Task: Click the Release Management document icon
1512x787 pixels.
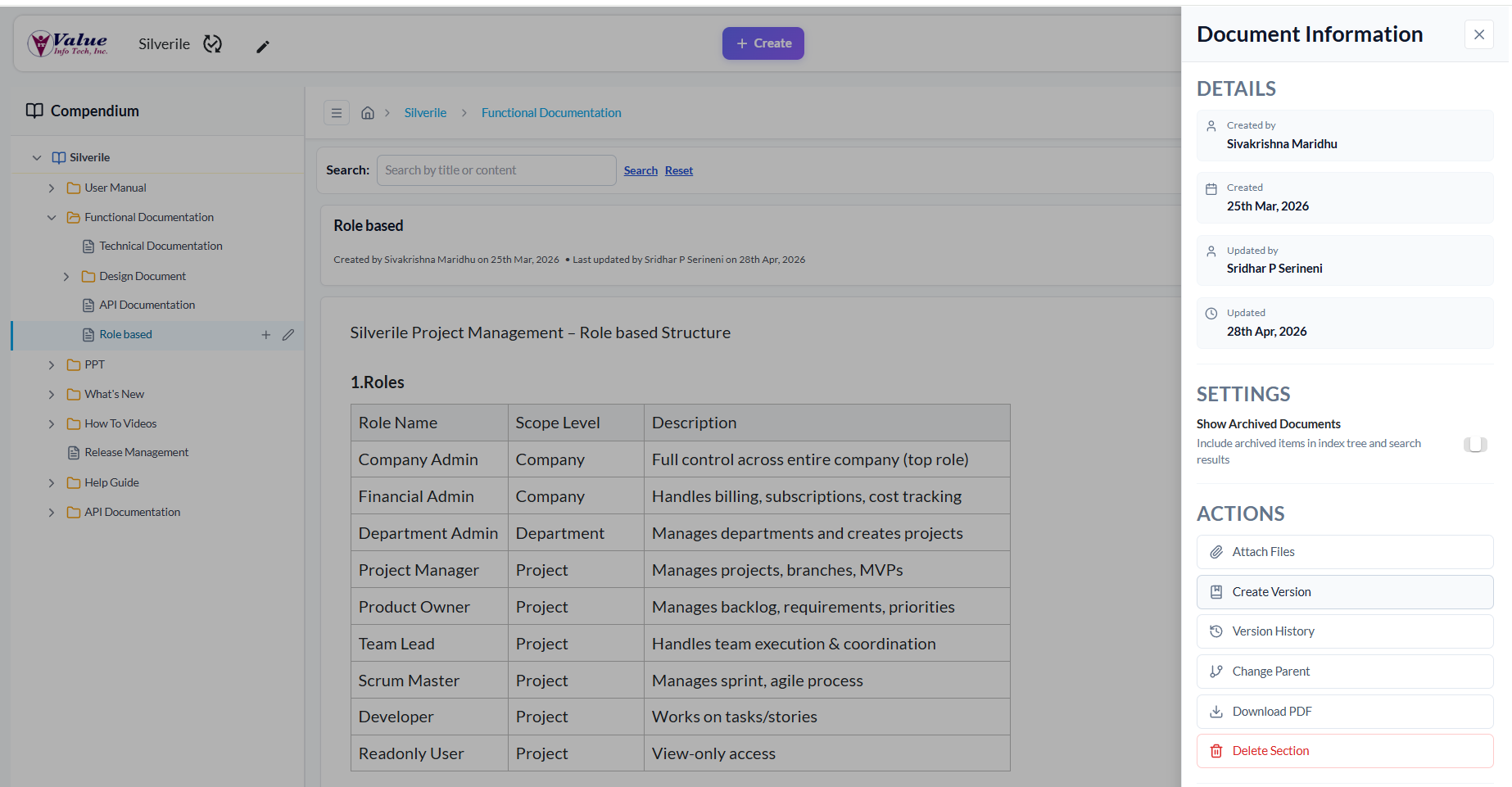Action: [74, 453]
